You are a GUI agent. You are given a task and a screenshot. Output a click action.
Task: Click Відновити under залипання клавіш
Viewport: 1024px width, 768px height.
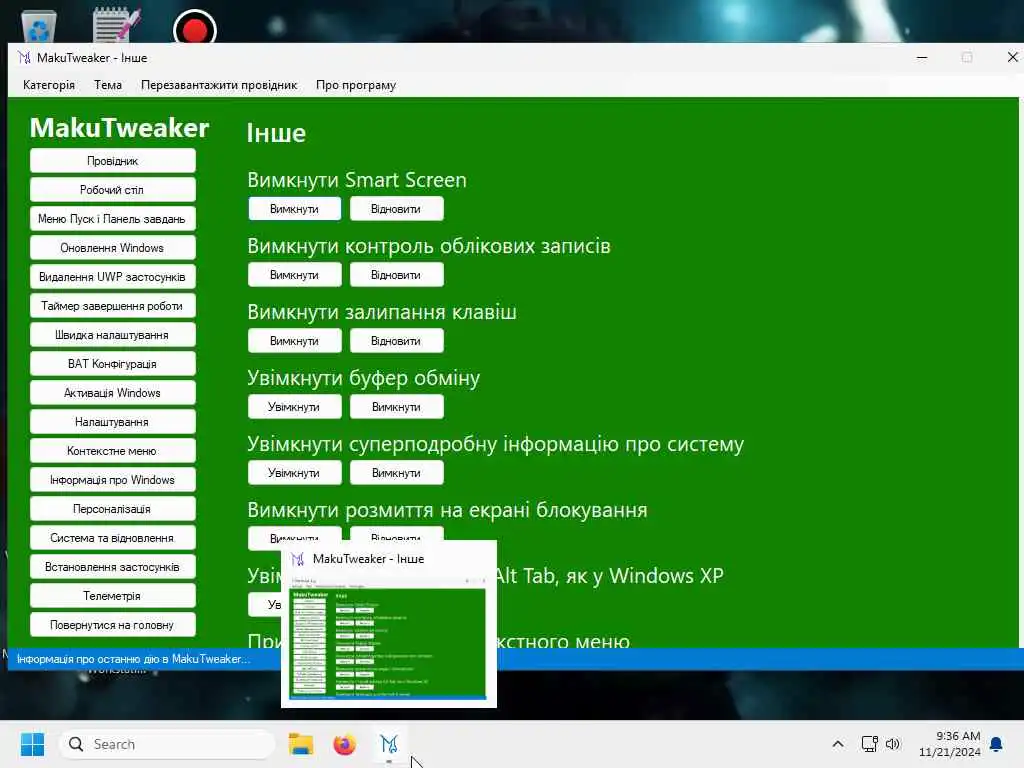click(396, 341)
